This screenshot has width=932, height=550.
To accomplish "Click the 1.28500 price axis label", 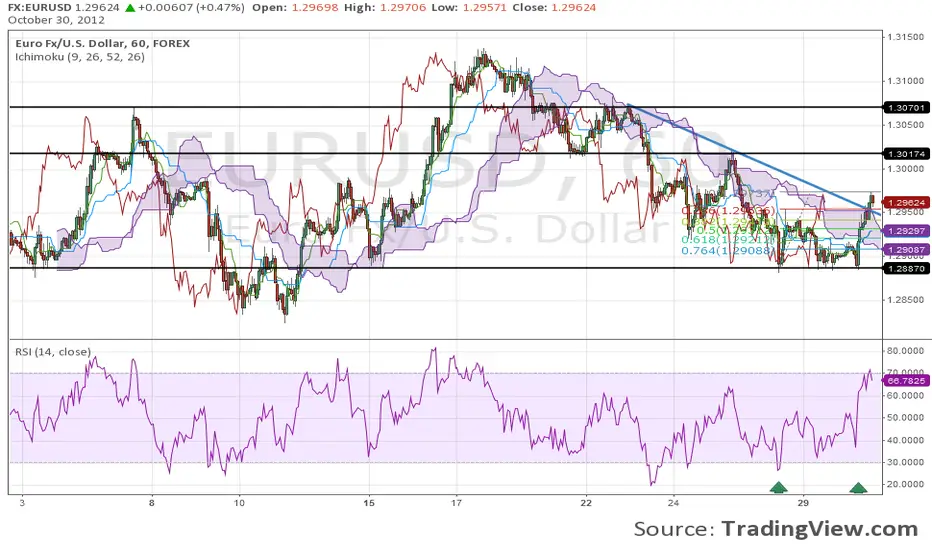I will click(x=906, y=300).
